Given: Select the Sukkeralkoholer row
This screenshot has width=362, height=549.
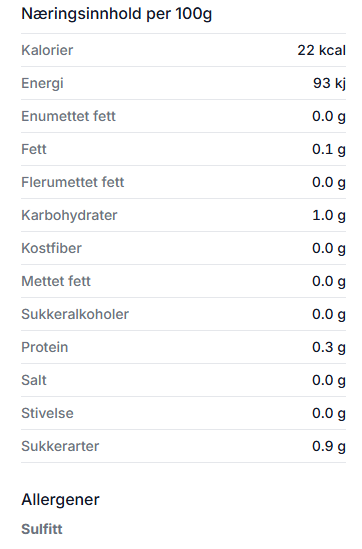Looking at the screenshot, I should tap(183, 314).
